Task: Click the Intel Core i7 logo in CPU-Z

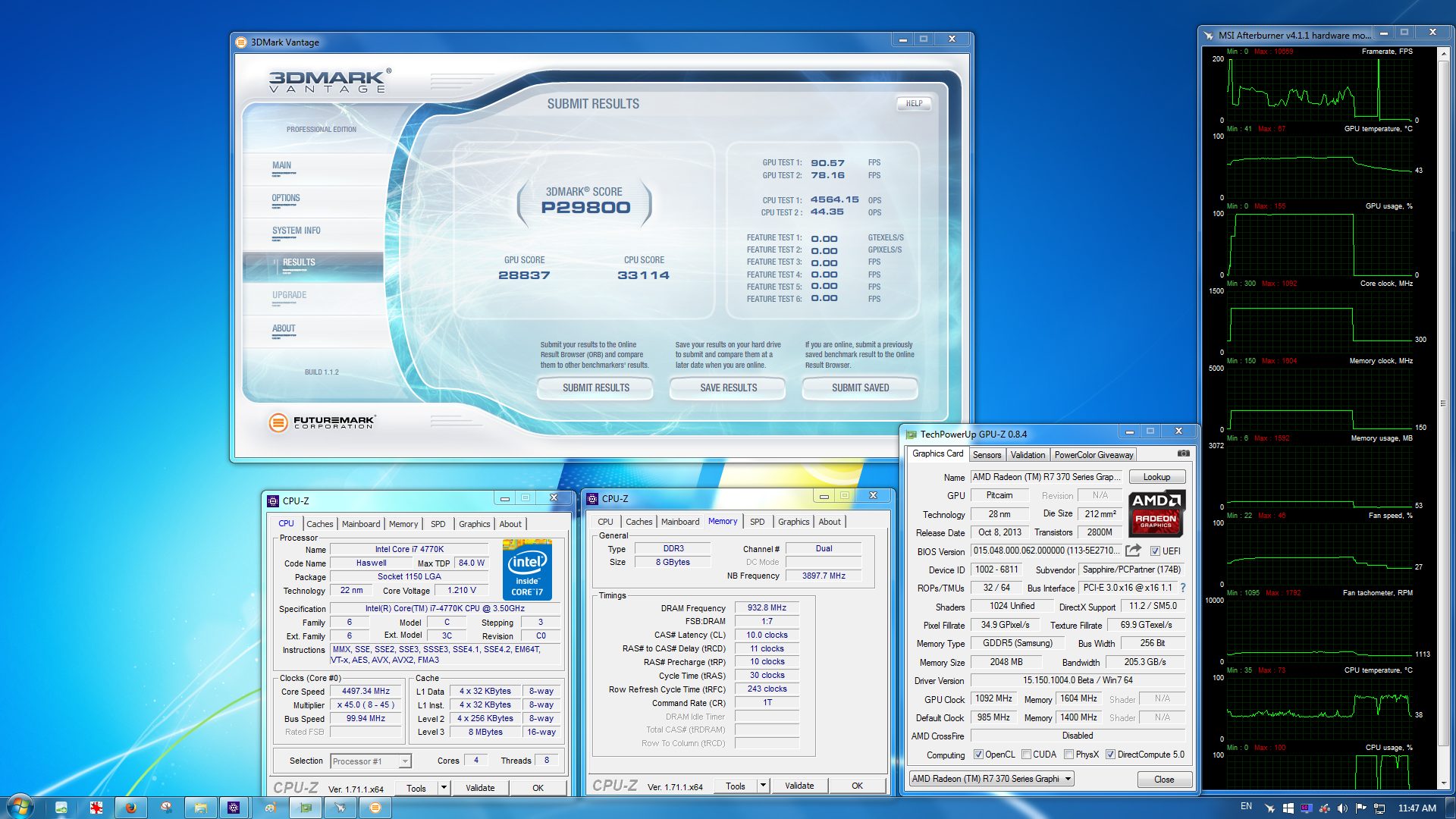Action: [x=527, y=570]
